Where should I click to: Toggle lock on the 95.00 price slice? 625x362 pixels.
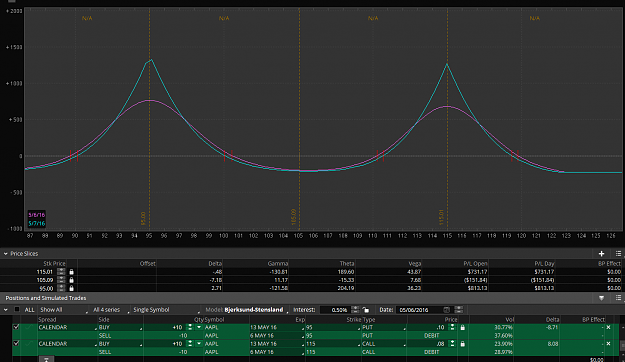(x=71, y=288)
